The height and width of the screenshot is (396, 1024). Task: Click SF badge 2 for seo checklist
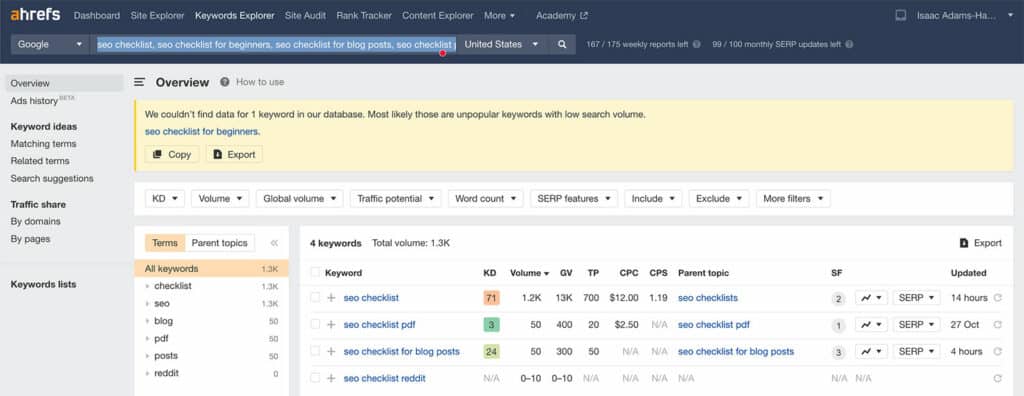click(838, 299)
